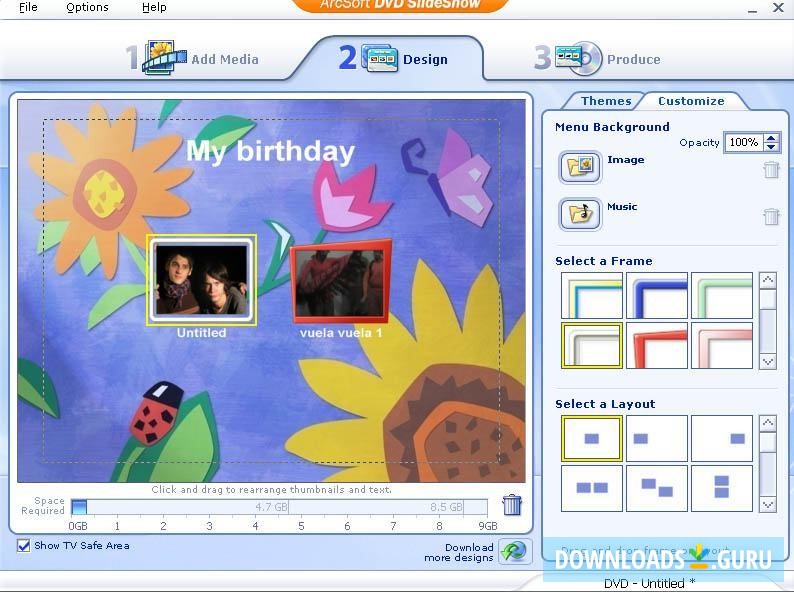Open the Options menu

coord(87,7)
